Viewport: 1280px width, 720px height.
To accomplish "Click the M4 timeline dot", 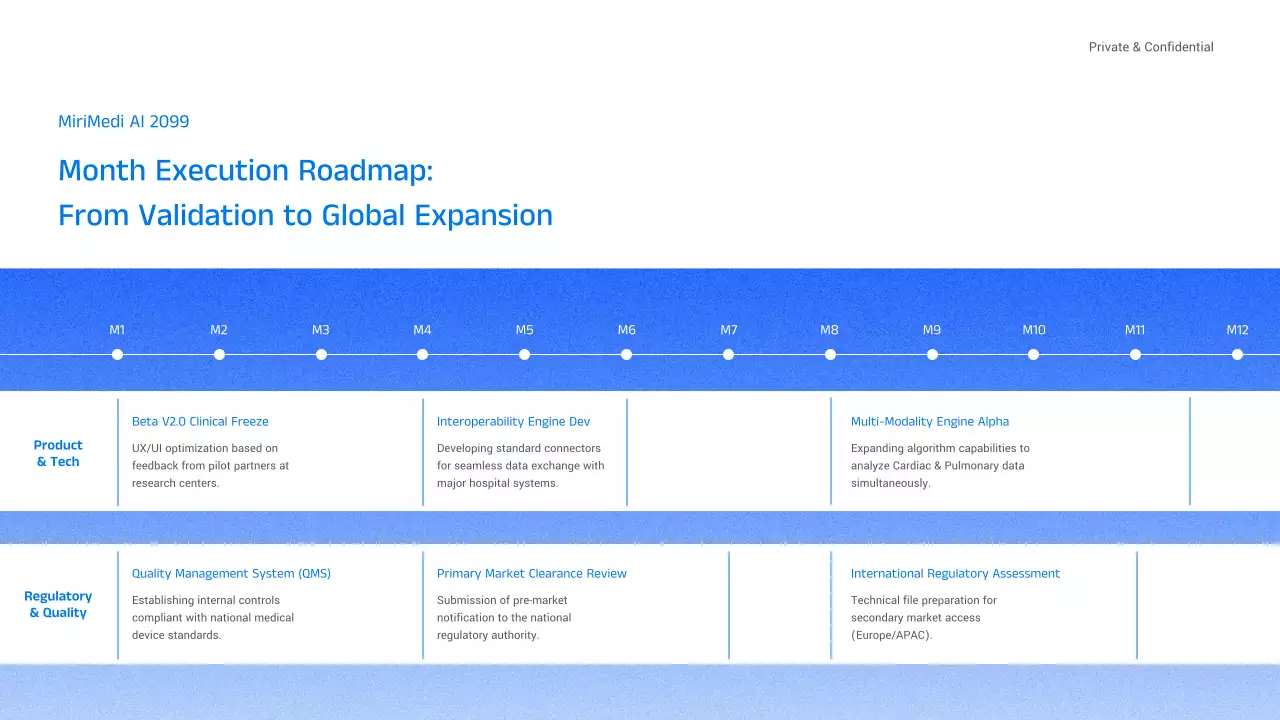I will 422,354.
